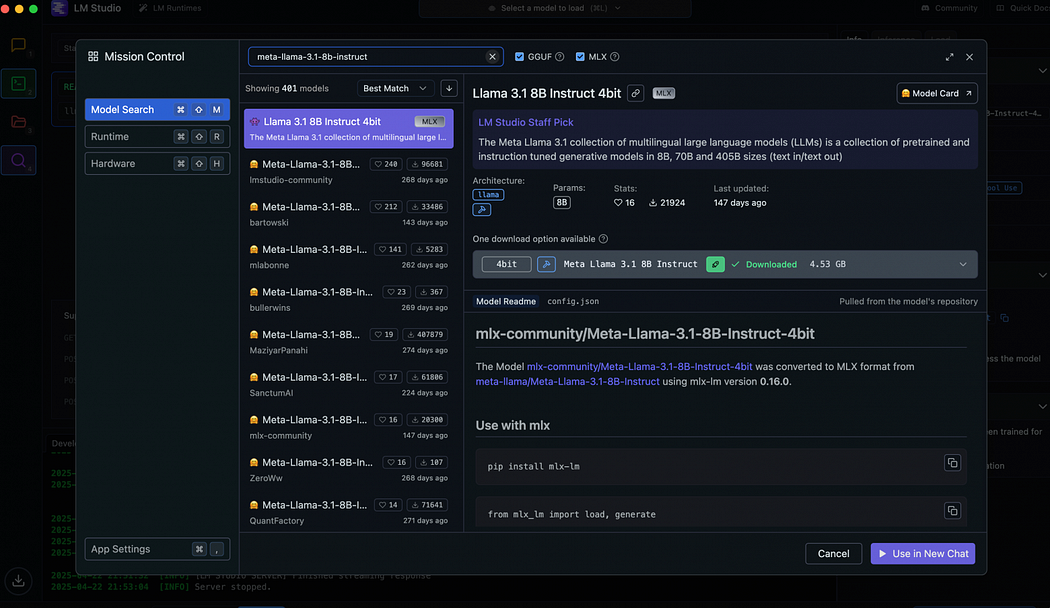Toggle the MLX checkbox
The height and width of the screenshot is (608, 1050).
pyautogui.click(x=580, y=57)
